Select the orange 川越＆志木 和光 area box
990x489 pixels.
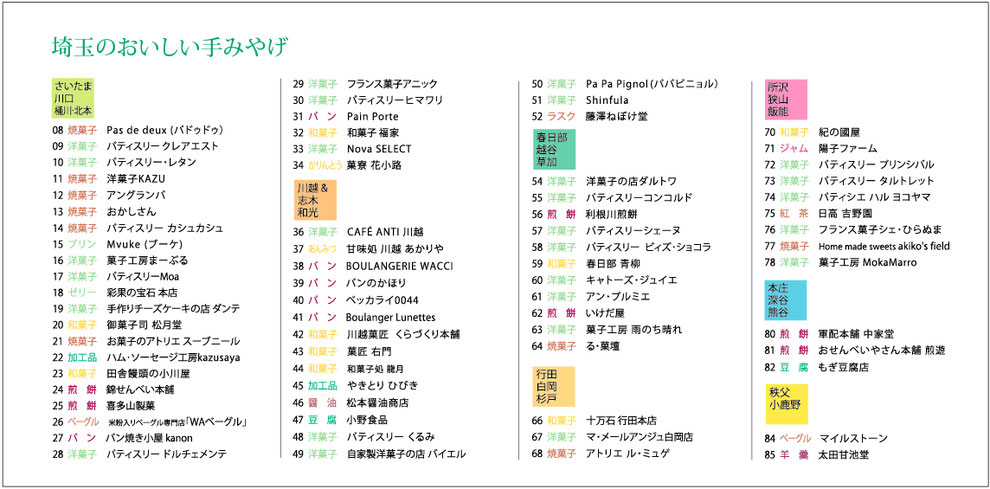coord(315,200)
